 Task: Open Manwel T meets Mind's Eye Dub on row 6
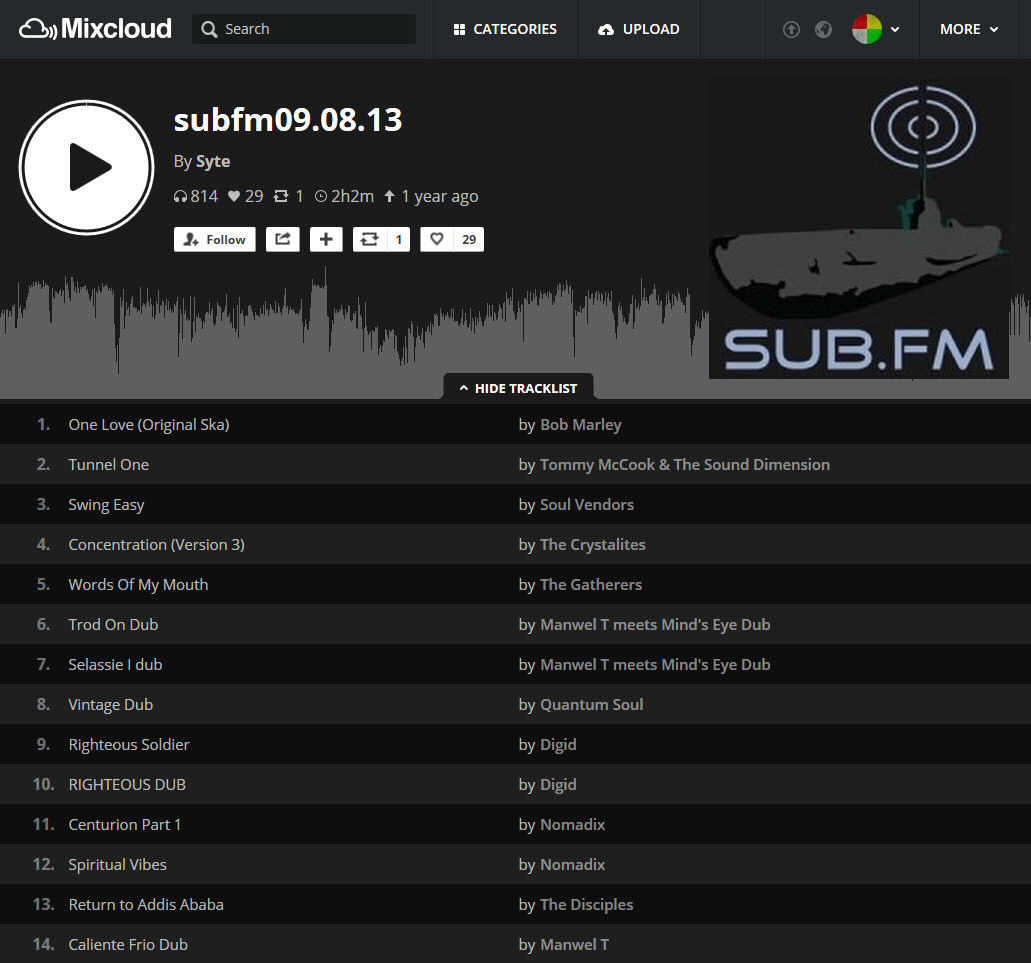(655, 625)
